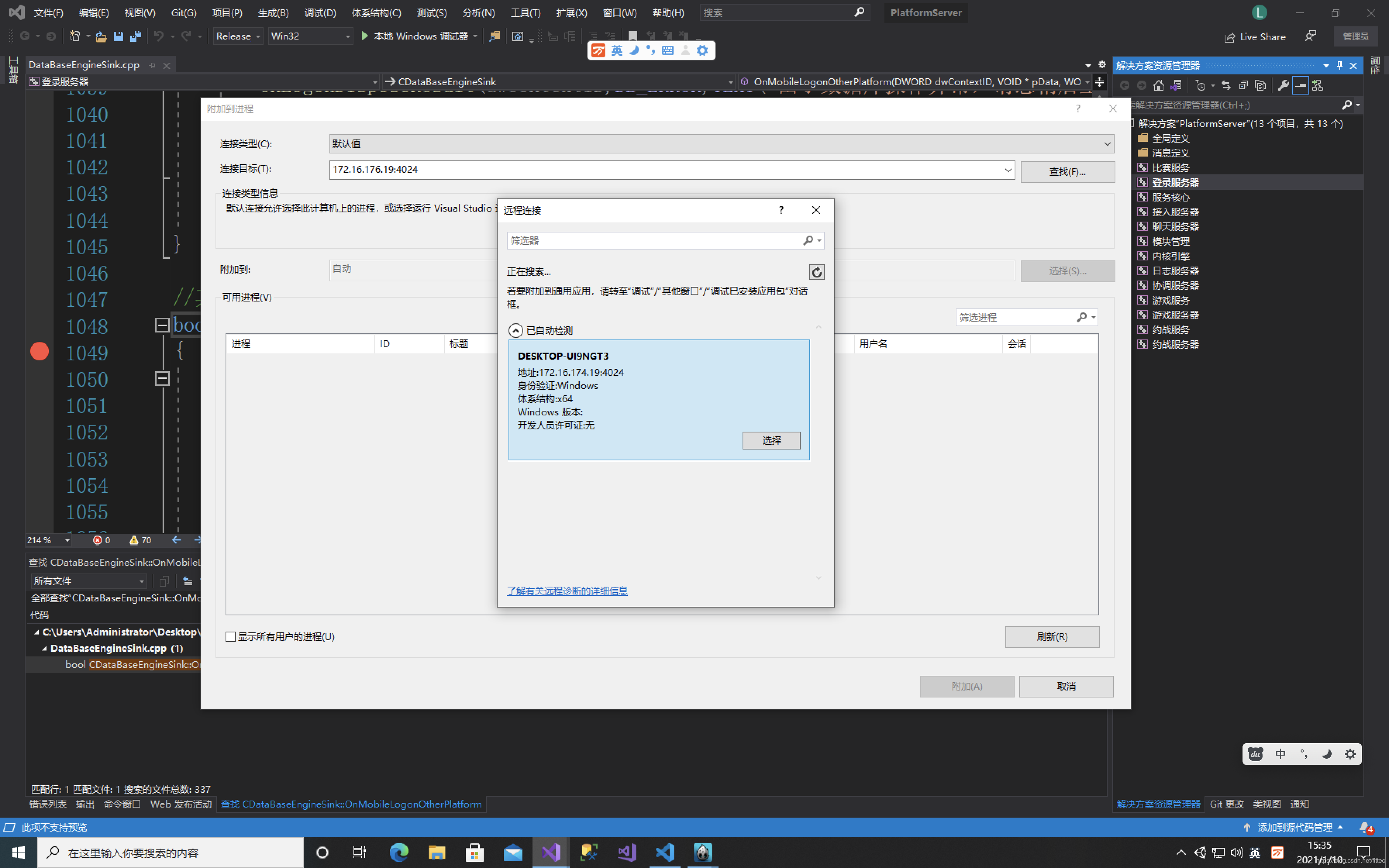
Task: Open the 生成(B) menu
Action: click(273, 13)
